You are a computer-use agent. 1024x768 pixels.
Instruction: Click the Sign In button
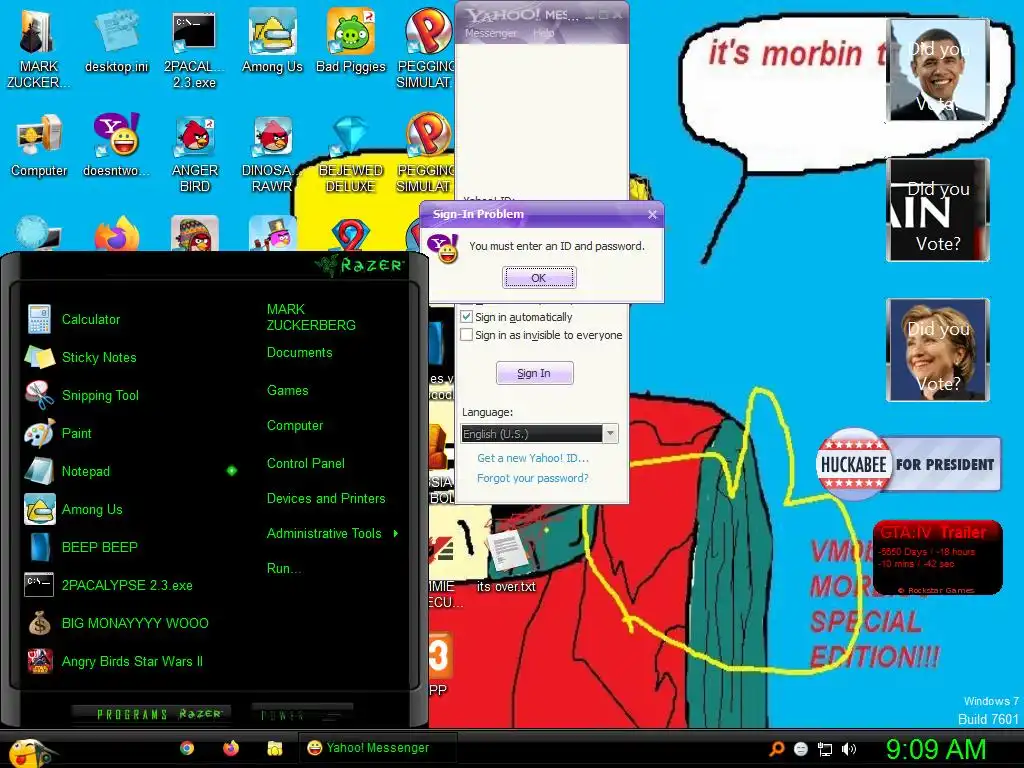pos(534,373)
